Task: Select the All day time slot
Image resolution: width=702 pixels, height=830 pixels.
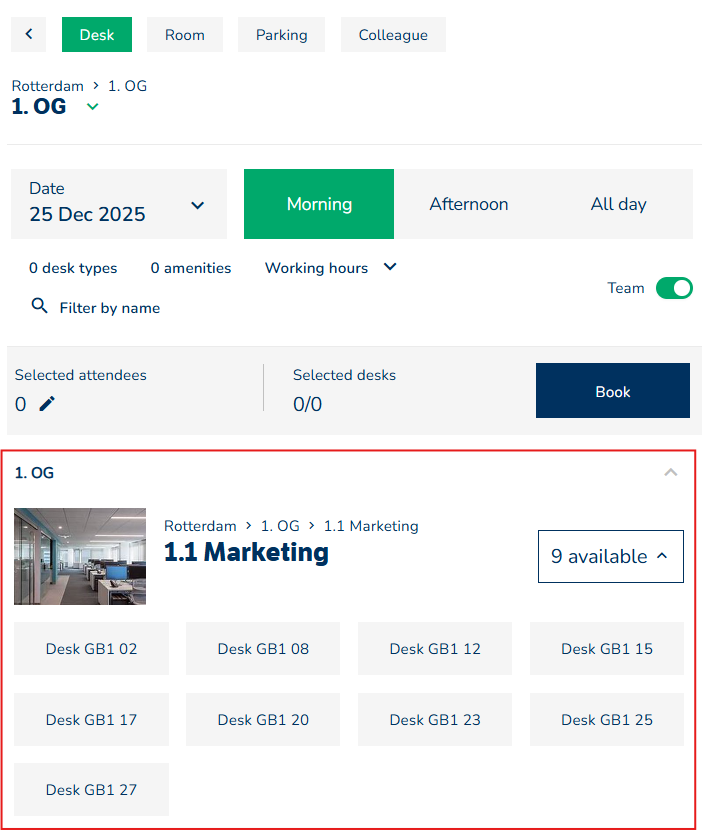Action: click(x=618, y=204)
